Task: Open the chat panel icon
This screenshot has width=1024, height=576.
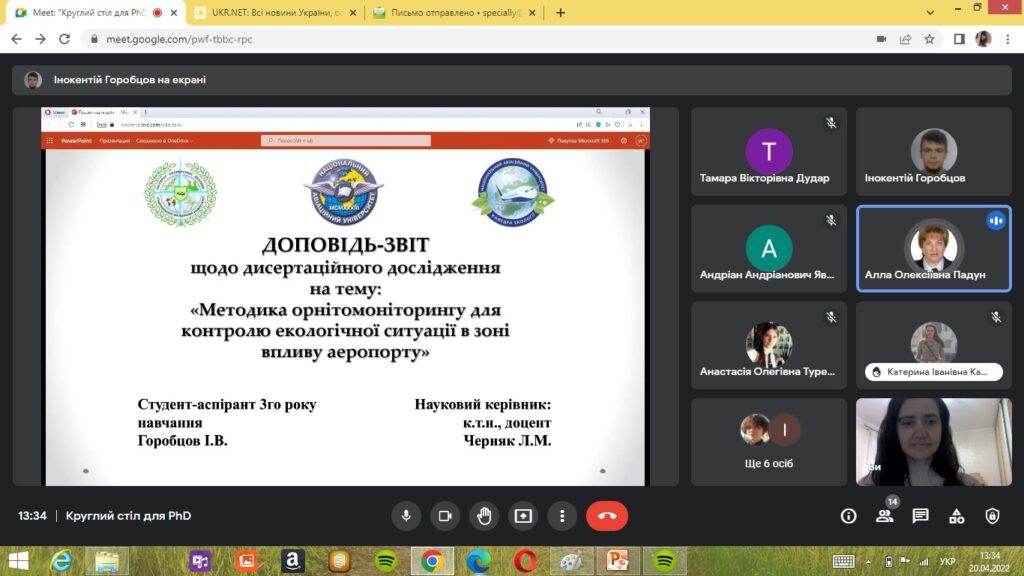Action: click(920, 516)
